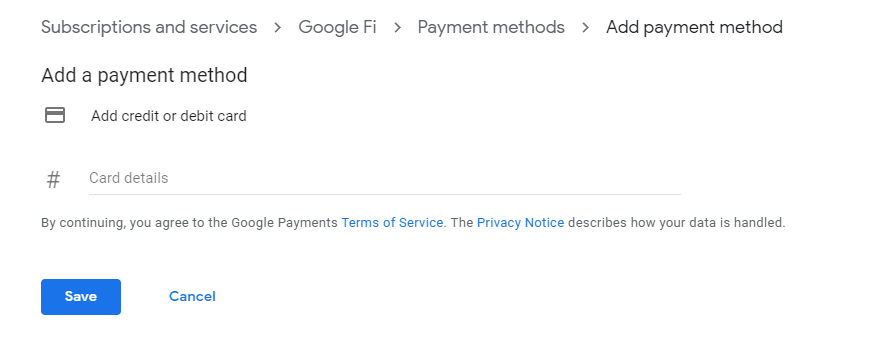Image resolution: width=880 pixels, height=361 pixels.
Task: Click the credit card icon
Action: click(x=55, y=115)
